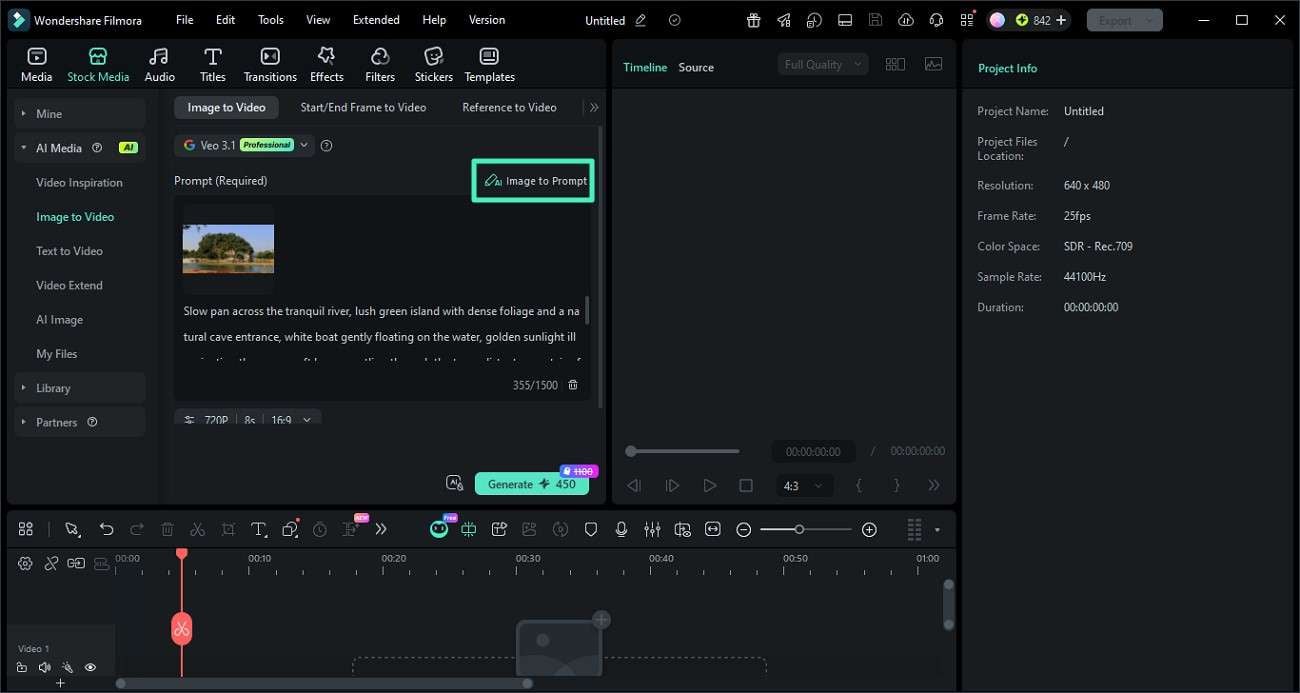Open the audio mixer icon
This screenshot has height=693, width=1300.
pos(652,529)
